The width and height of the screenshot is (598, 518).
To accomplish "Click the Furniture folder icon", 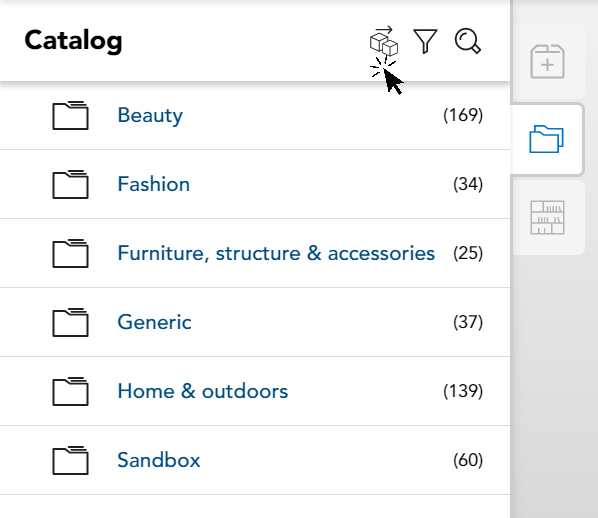I will 71,253.
